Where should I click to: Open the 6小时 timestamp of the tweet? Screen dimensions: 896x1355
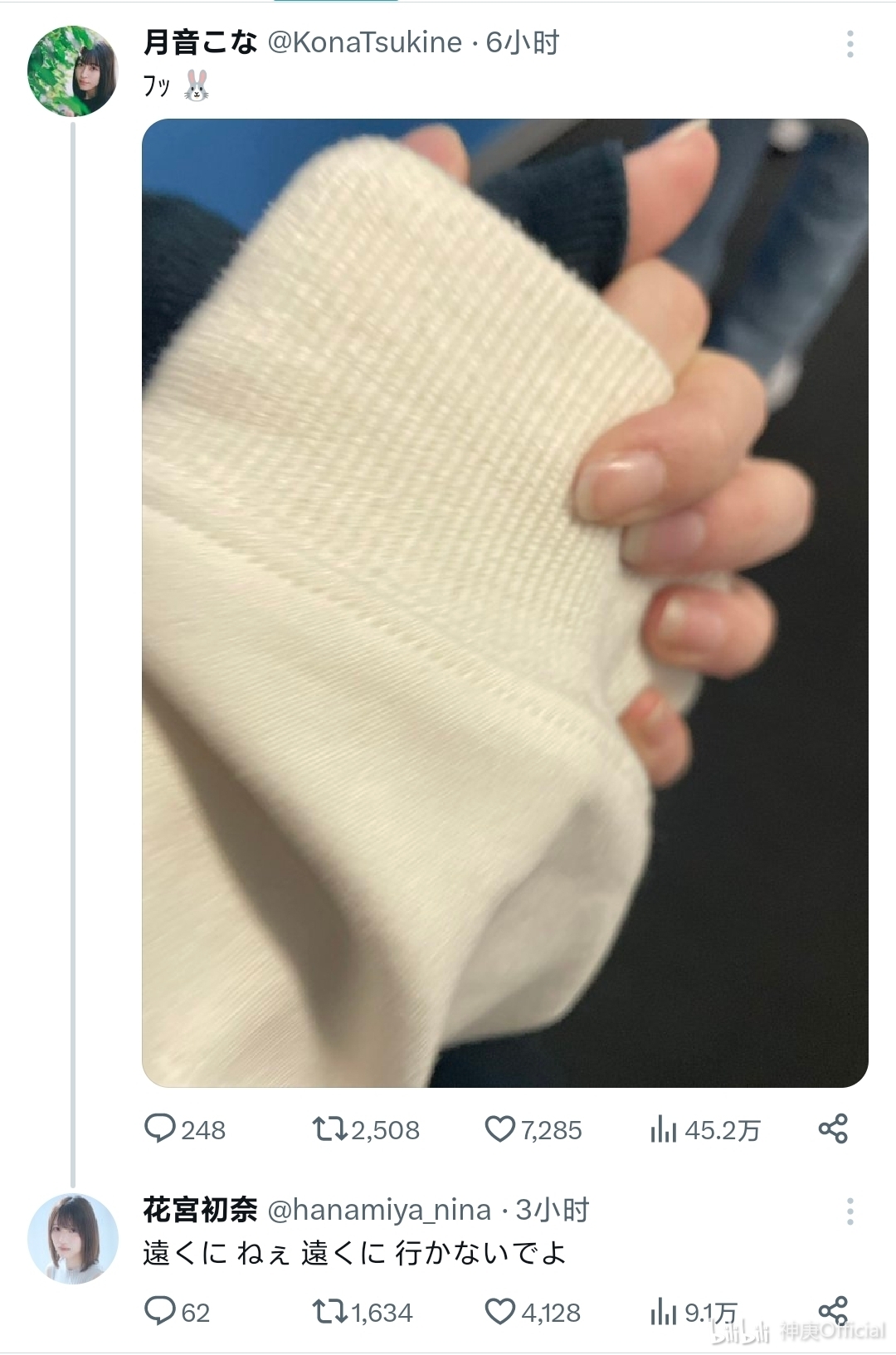pos(523,42)
